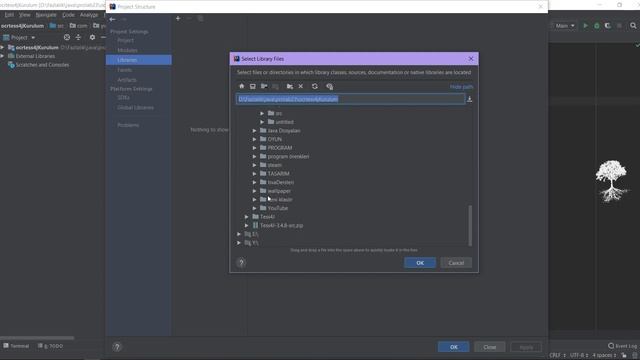This screenshot has width=640, height=360.
Task: Click Close in Project Structure window
Action: tap(490, 347)
